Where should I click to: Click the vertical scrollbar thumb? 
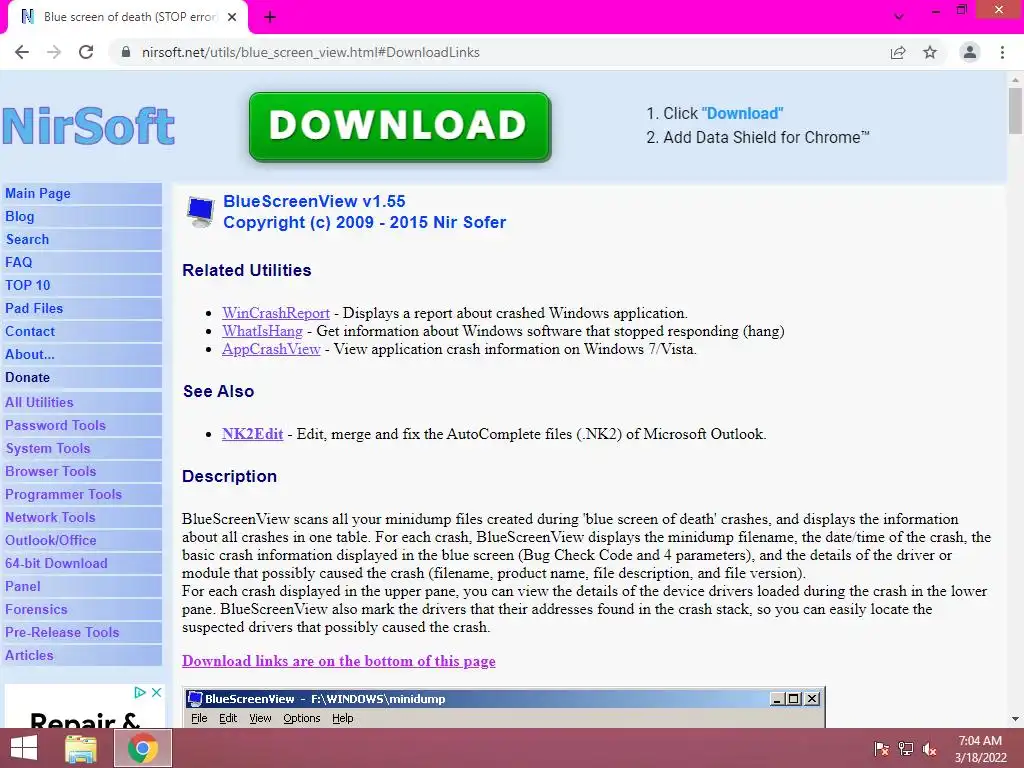click(1015, 110)
